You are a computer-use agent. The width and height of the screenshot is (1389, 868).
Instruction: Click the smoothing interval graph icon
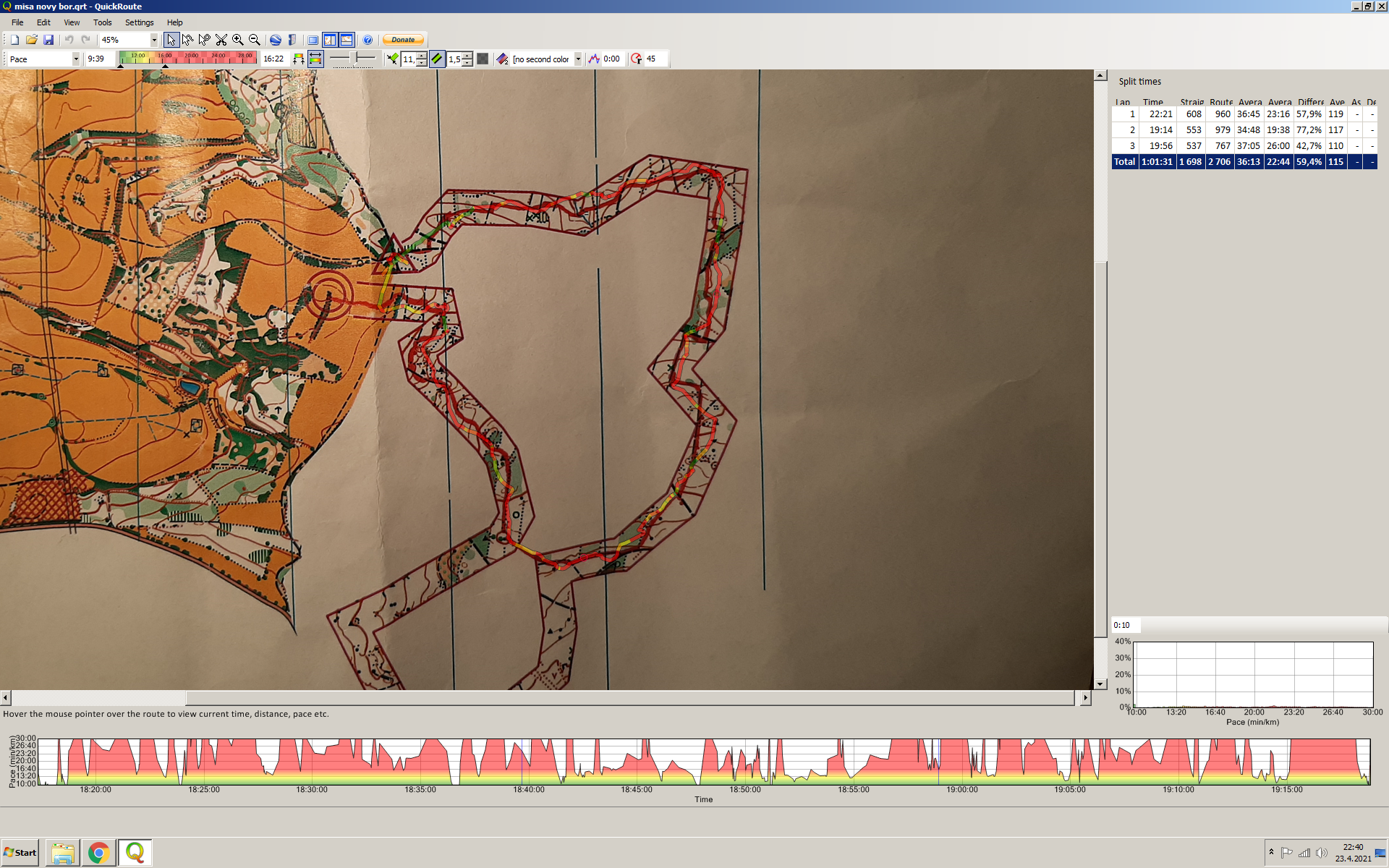594,59
